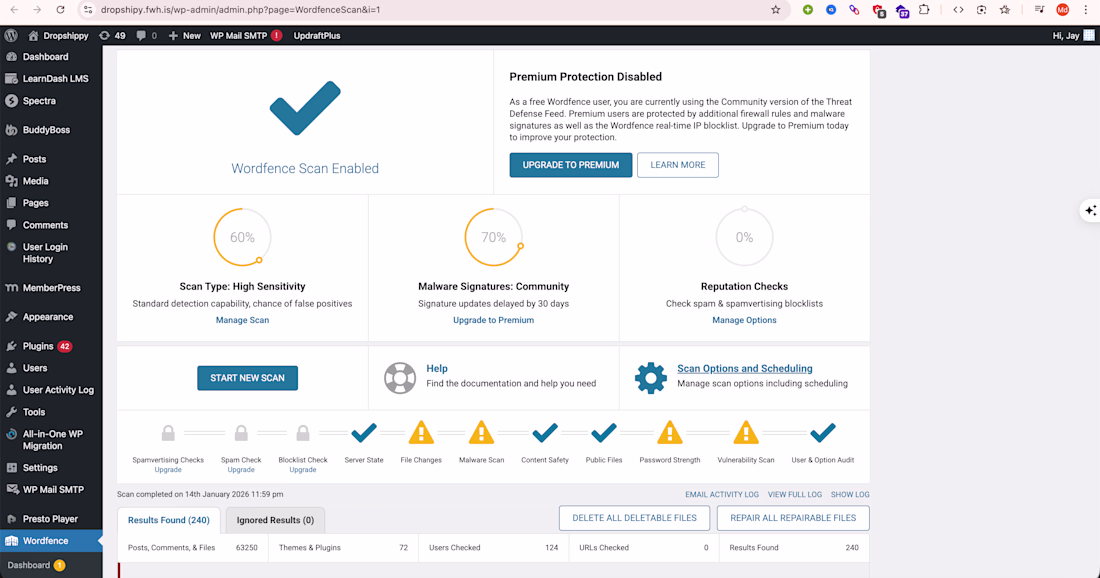Open the Help documentation link
This screenshot has height=578, width=1100.
point(436,368)
